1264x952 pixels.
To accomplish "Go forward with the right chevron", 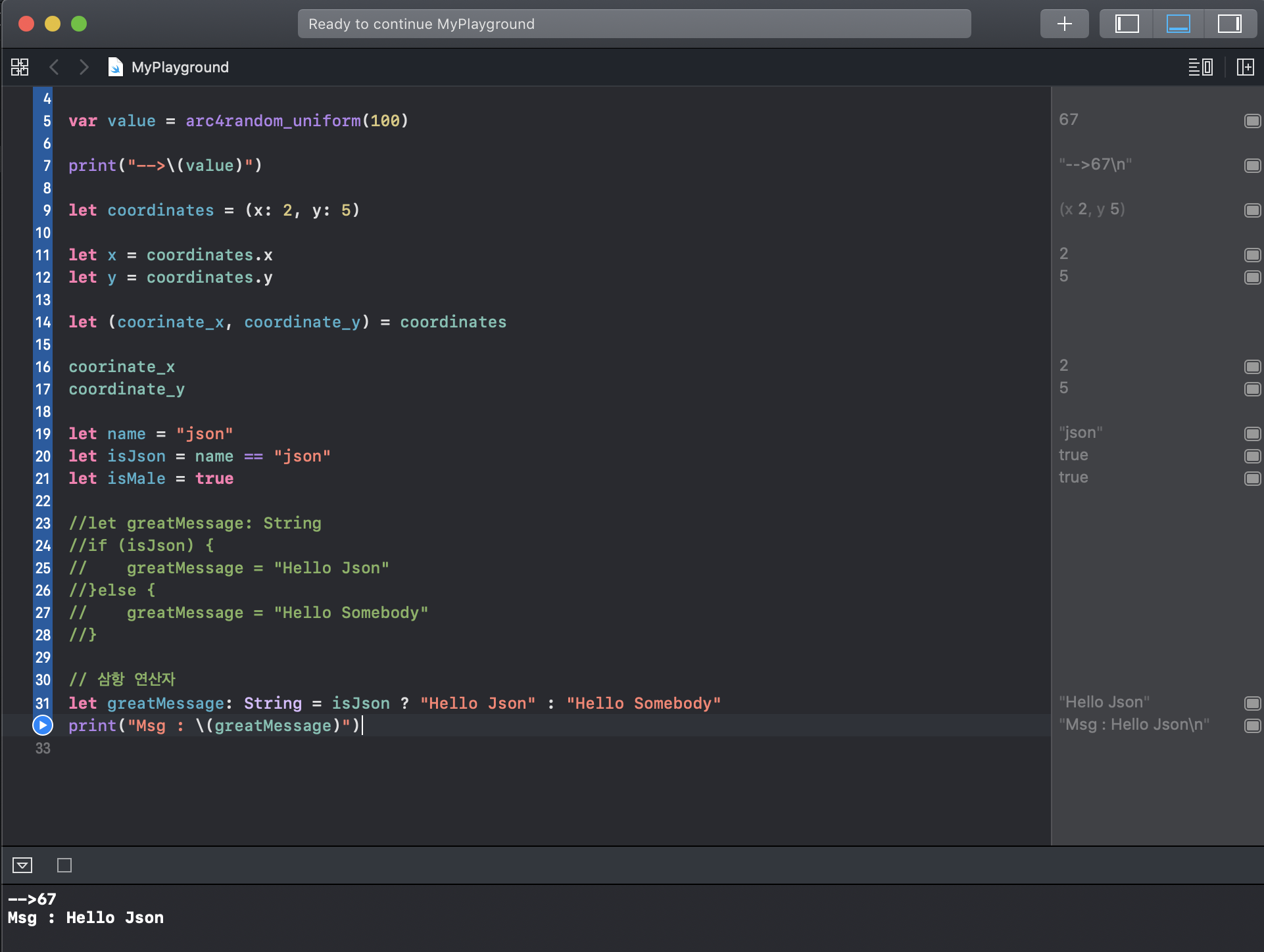I will click(84, 67).
